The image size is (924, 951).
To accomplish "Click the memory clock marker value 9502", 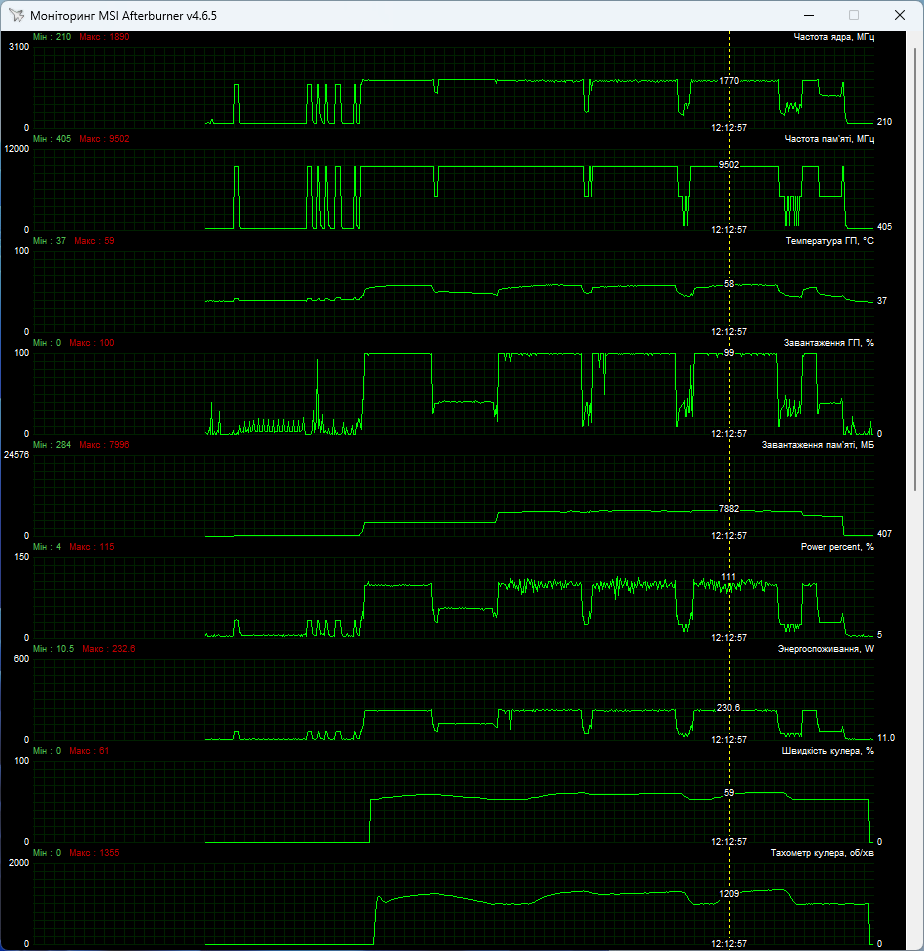I will click(729, 165).
